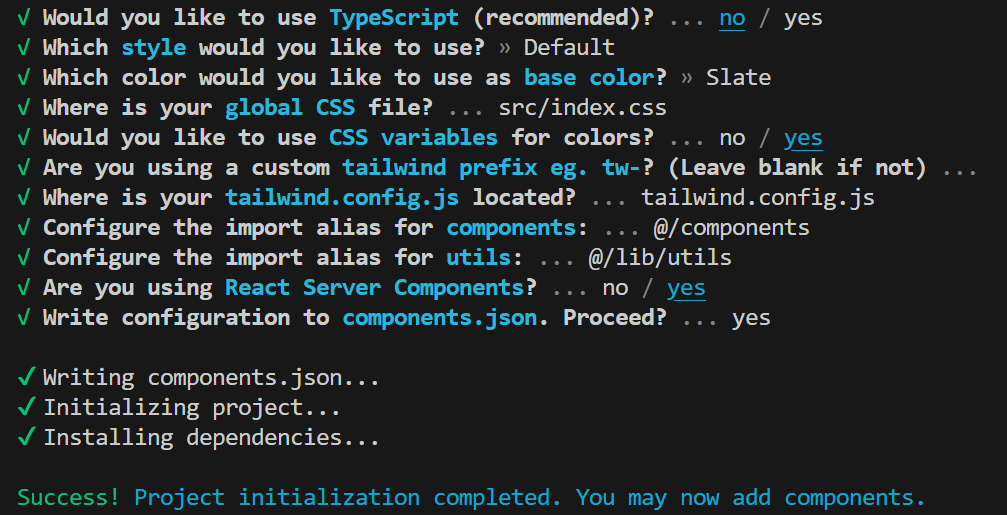Click 'React Server Components' highlighted text
This screenshot has width=1007, height=515.
click(x=374, y=288)
